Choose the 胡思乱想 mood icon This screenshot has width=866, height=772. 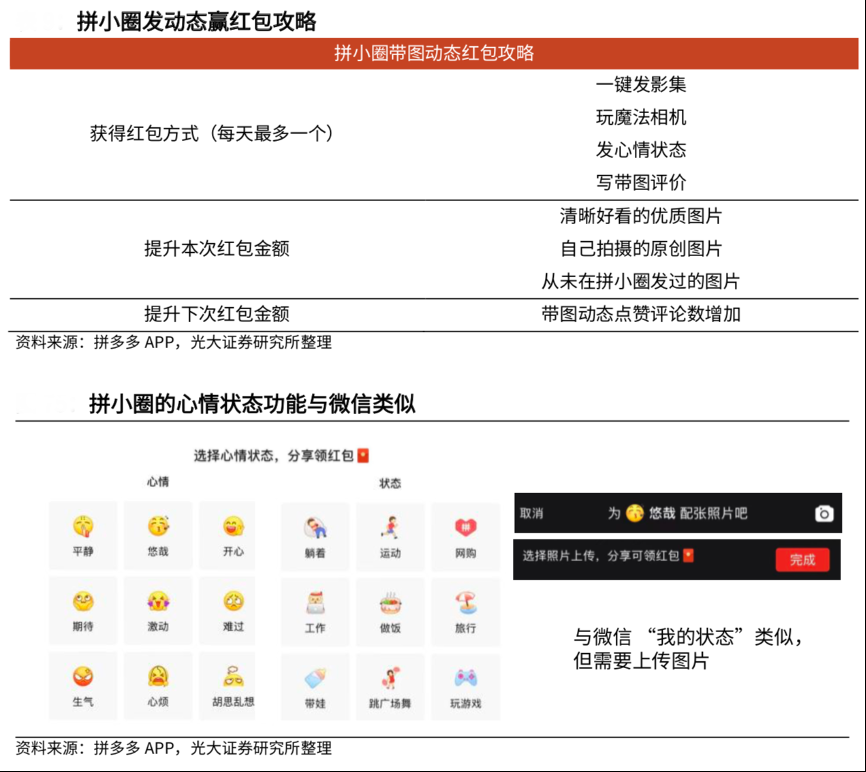(x=233, y=677)
